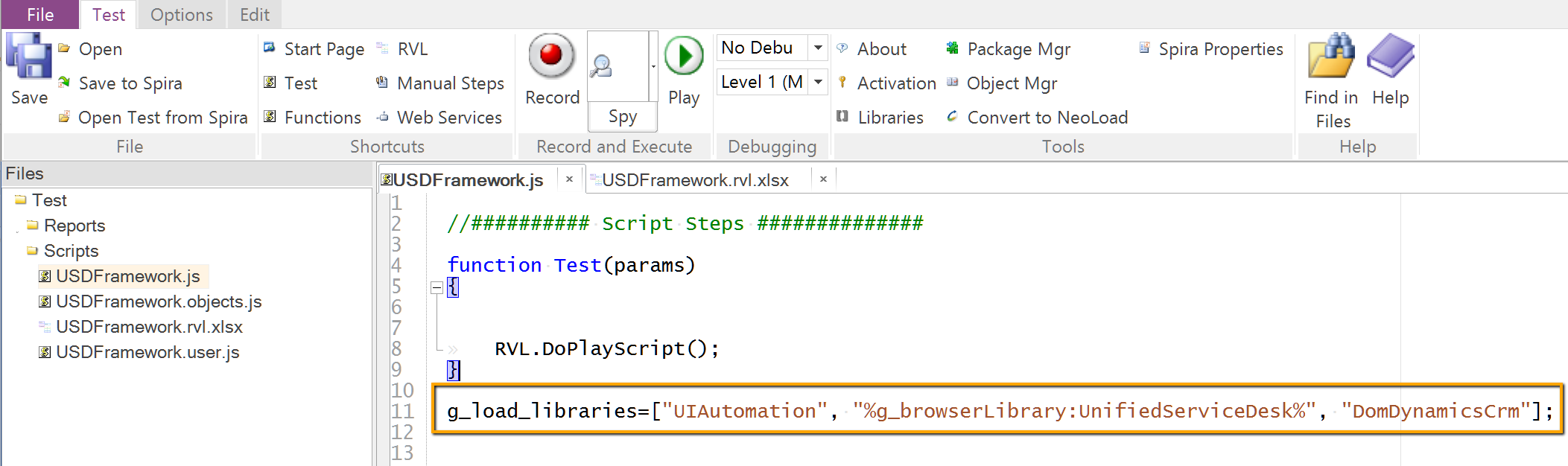The height and width of the screenshot is (466, 1568).
Task: Close the USDFramework.js editor tab
Action: (x=569, y=179)
